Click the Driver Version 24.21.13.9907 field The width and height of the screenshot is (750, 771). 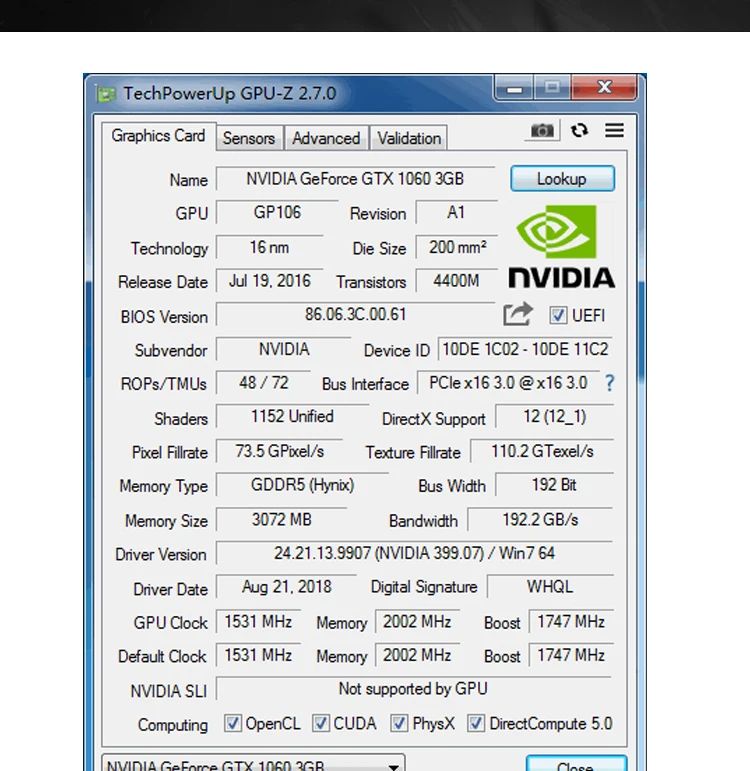coord(414,553)
